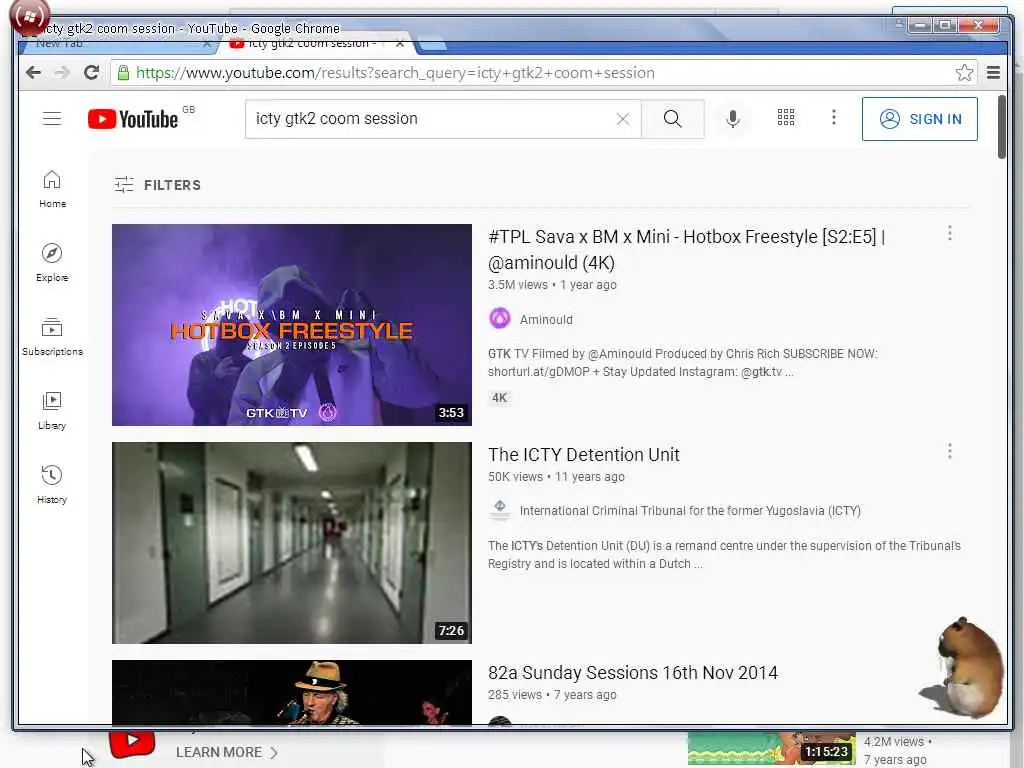Image resolution: width=1024 pixels, height=768 pixels.
Task: Click LEARN MORE in the background window
Action: 227,752
